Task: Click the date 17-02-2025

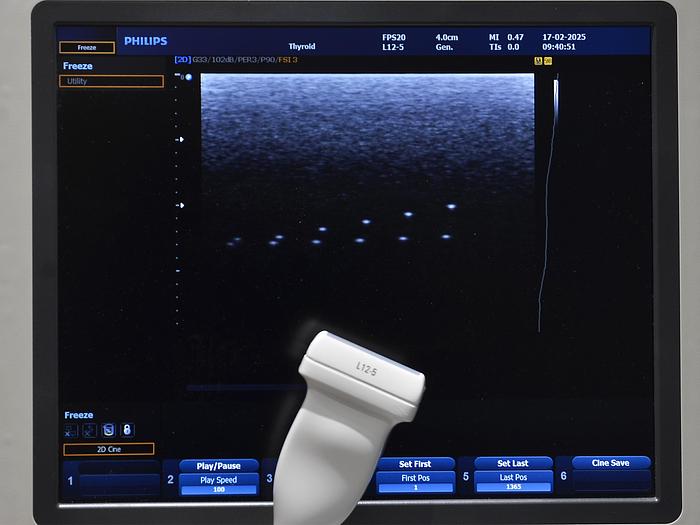Action: click(x=564, y=37)
